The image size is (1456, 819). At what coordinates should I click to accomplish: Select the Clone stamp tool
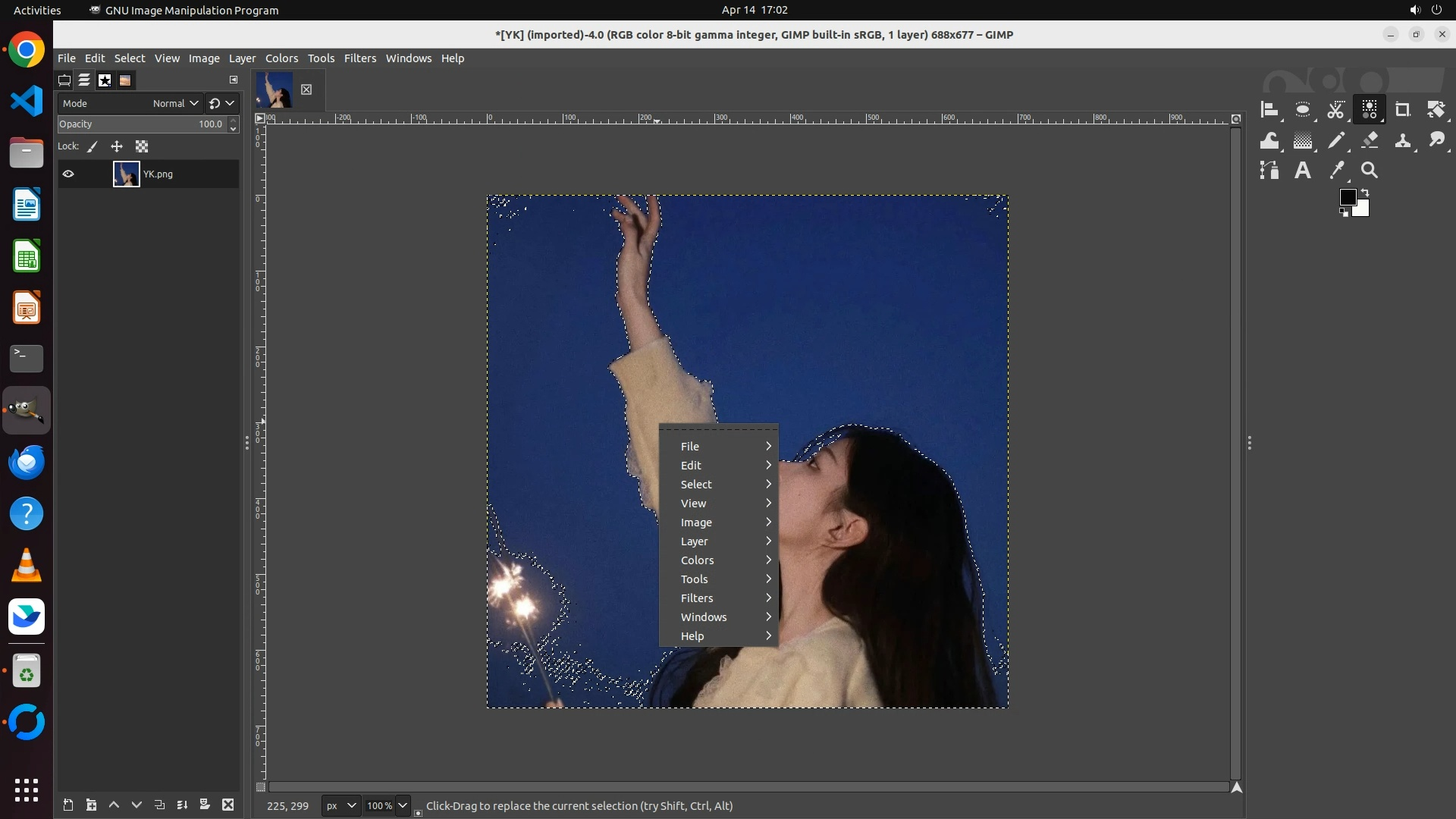point(1402,140)
